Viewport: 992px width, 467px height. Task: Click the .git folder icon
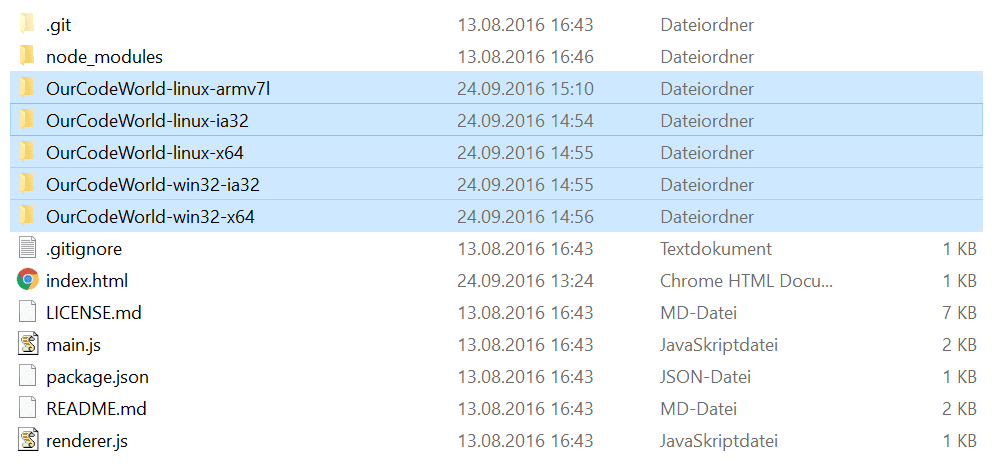point(27,25)
